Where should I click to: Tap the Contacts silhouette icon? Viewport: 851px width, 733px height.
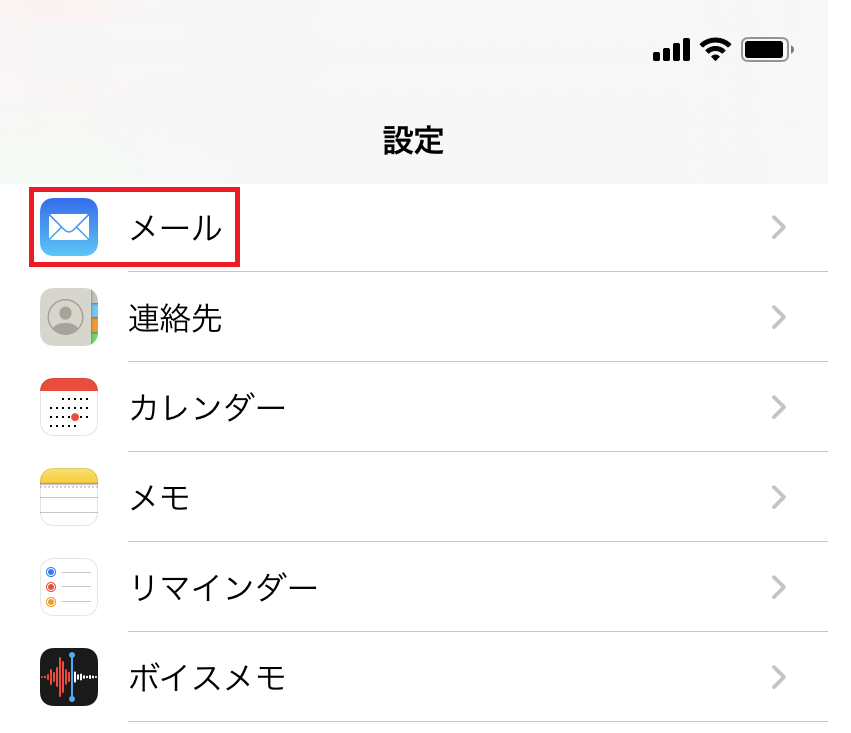tap(69, 317)
